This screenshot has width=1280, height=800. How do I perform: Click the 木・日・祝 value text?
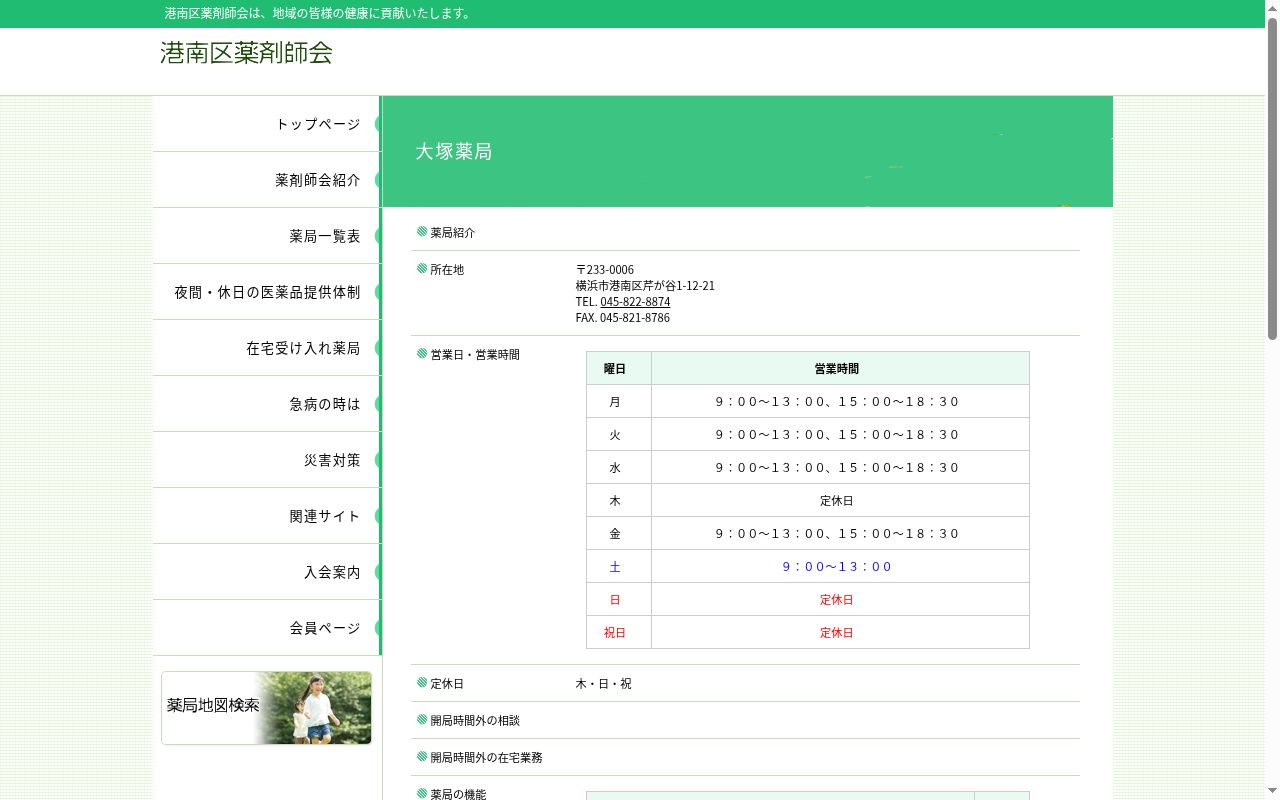[x=604, y=684]
